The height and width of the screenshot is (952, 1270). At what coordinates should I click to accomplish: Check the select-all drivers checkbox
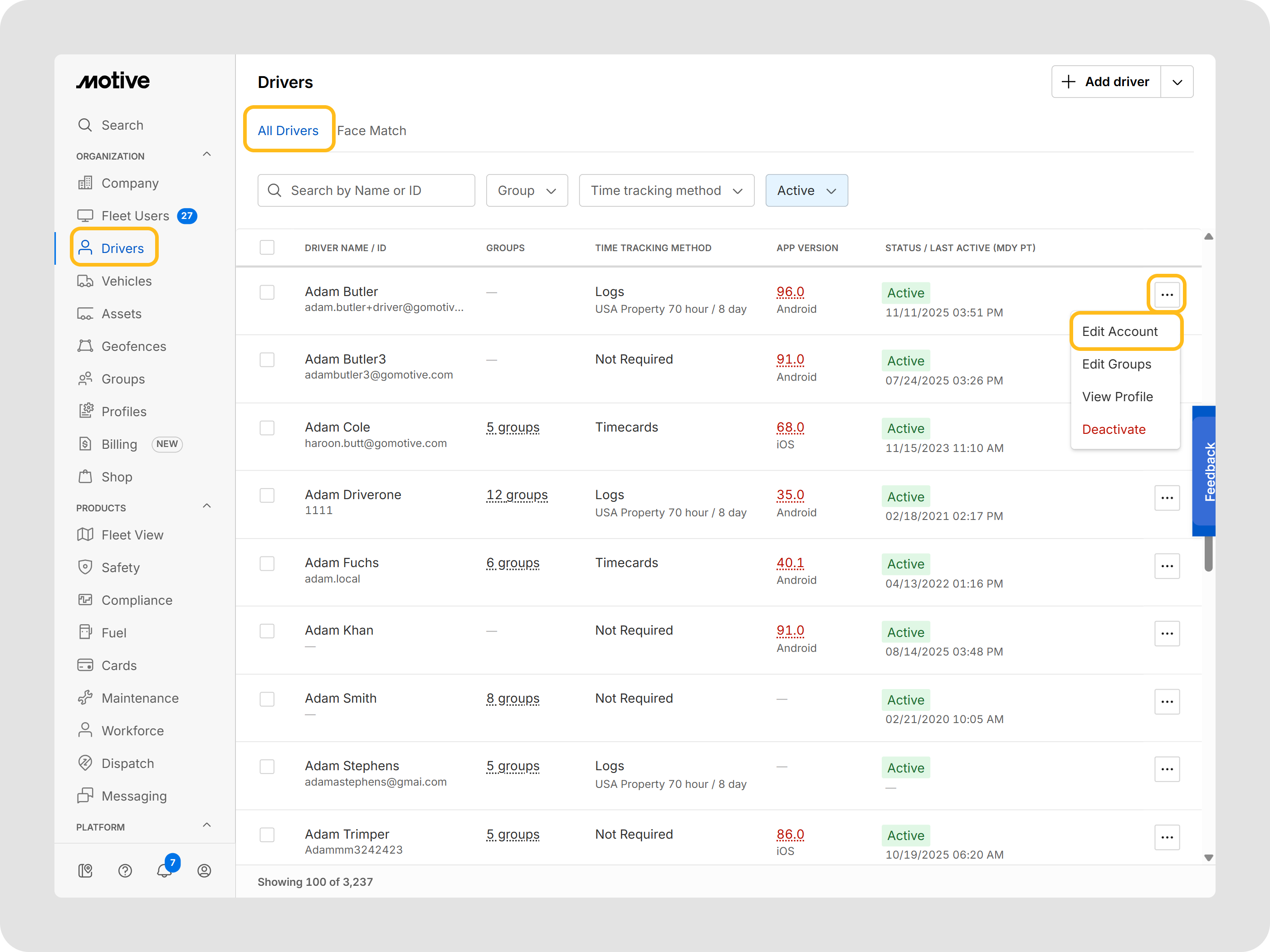click(267, 248)
